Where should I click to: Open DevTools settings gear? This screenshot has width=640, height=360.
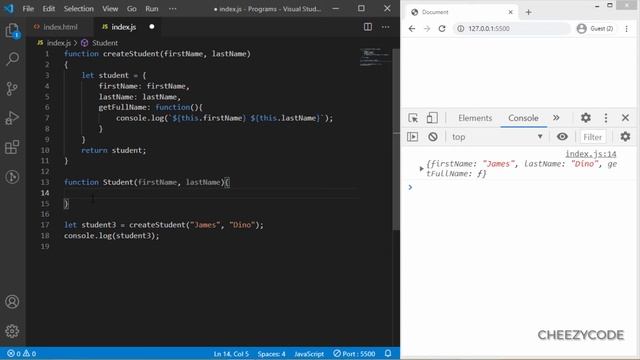coord(586,118)
